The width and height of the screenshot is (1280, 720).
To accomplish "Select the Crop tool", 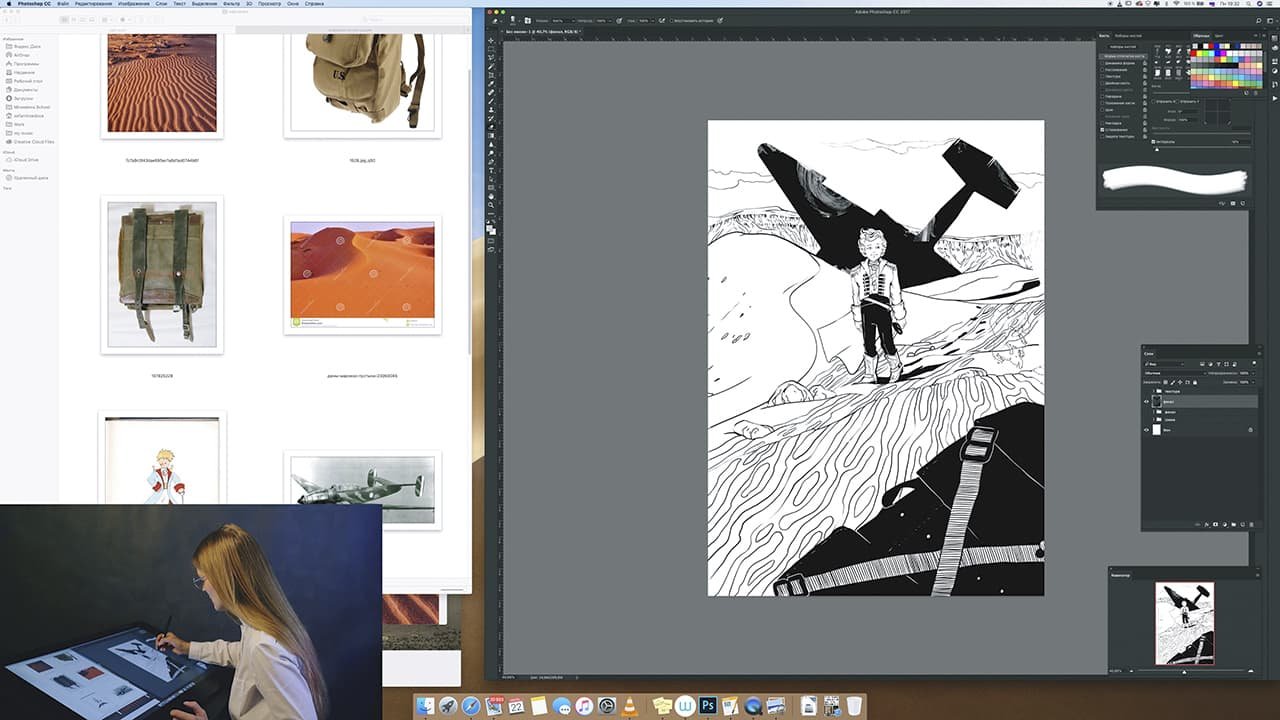I will (x=491, y=75).
